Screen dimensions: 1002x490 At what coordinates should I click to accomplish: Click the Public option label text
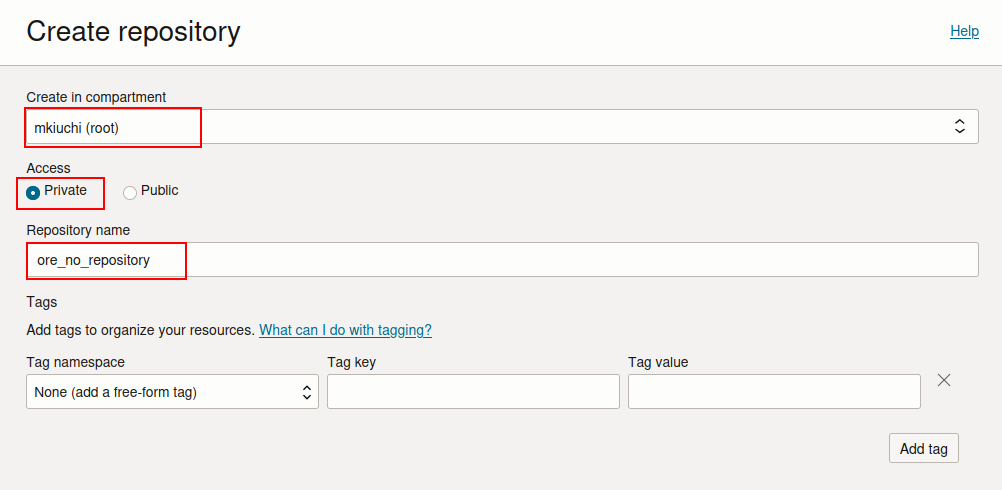(160, 190)
